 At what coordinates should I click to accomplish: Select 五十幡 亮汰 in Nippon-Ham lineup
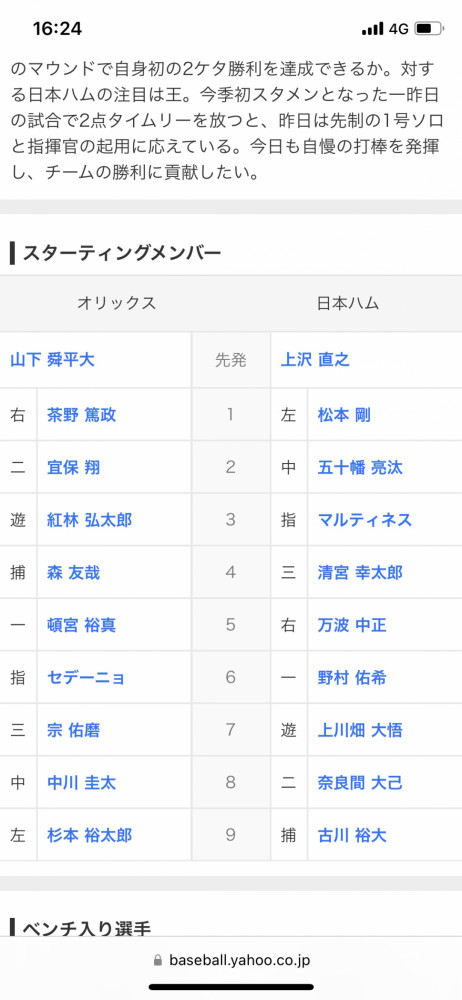(360, 467)
